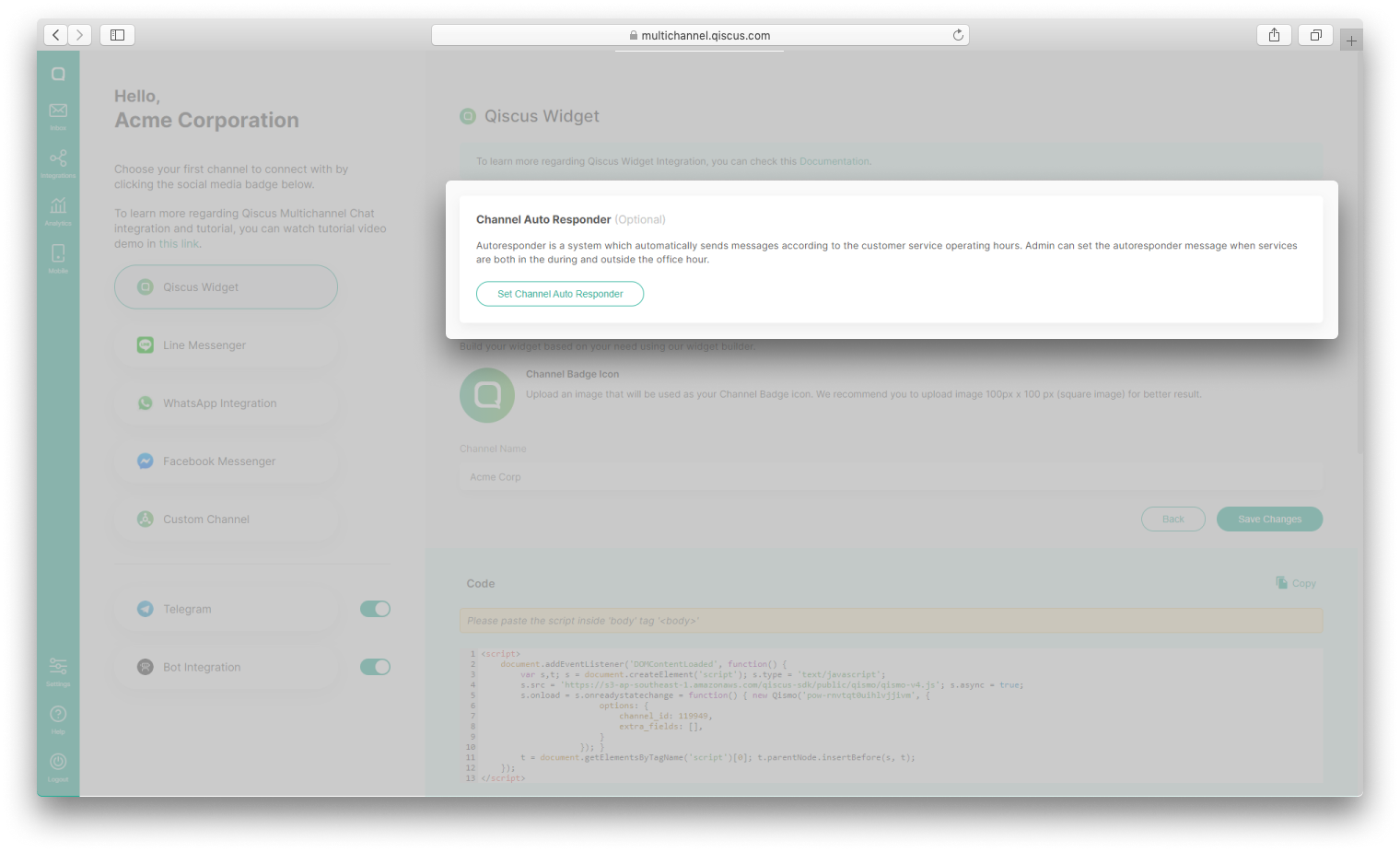1400x852 pixels.
Task: Open the 'this link' tutorial link
Action: [179, 244]
